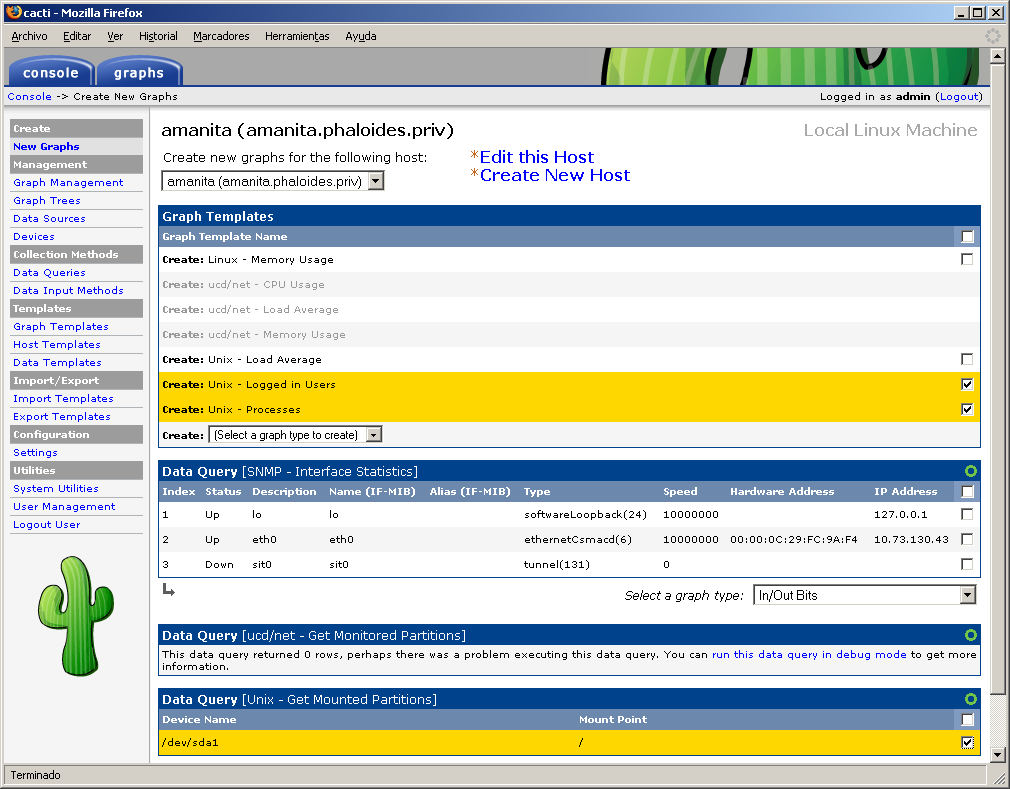Switch to the graphs tab
This screenshot has width=1010, height=789.
pos(138,72)
